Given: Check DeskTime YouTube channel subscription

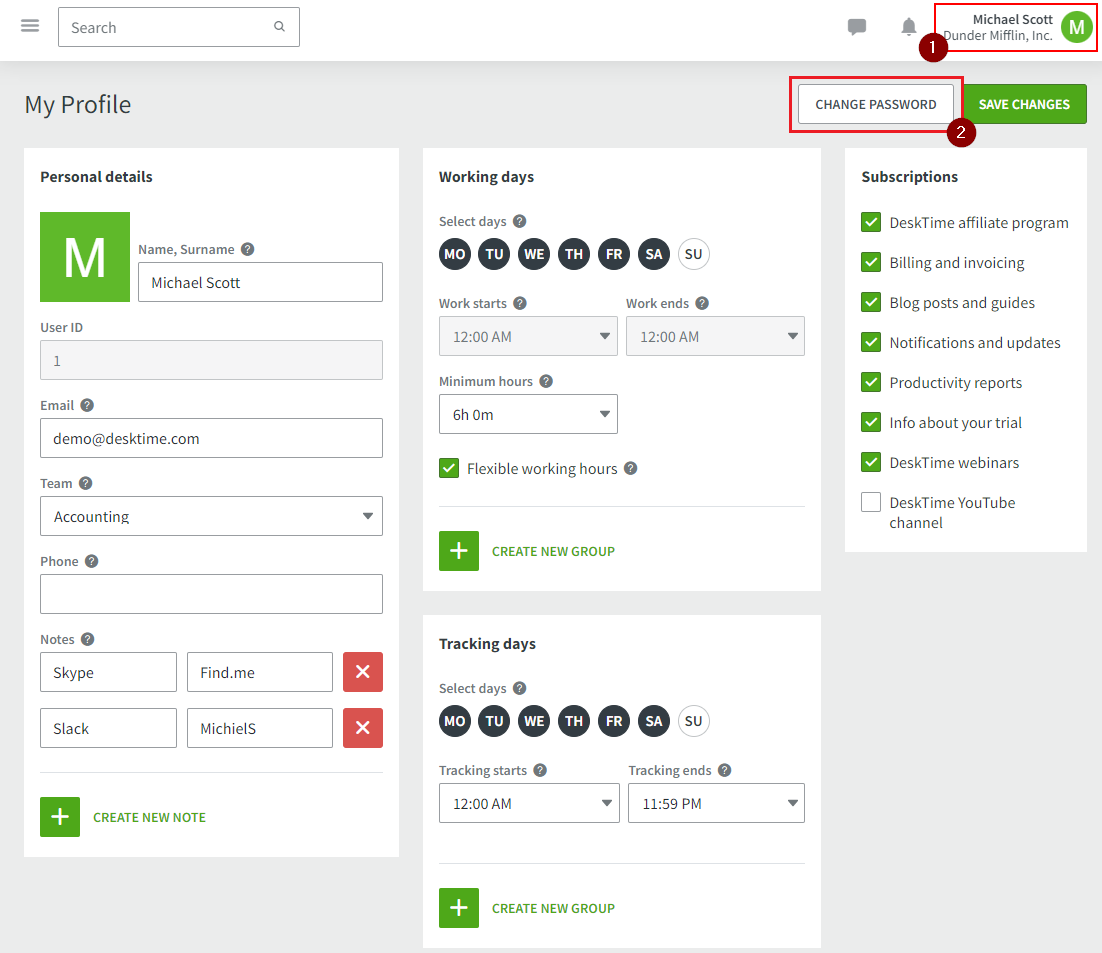Looking at the screenshot, I should (x=871, y=503).
